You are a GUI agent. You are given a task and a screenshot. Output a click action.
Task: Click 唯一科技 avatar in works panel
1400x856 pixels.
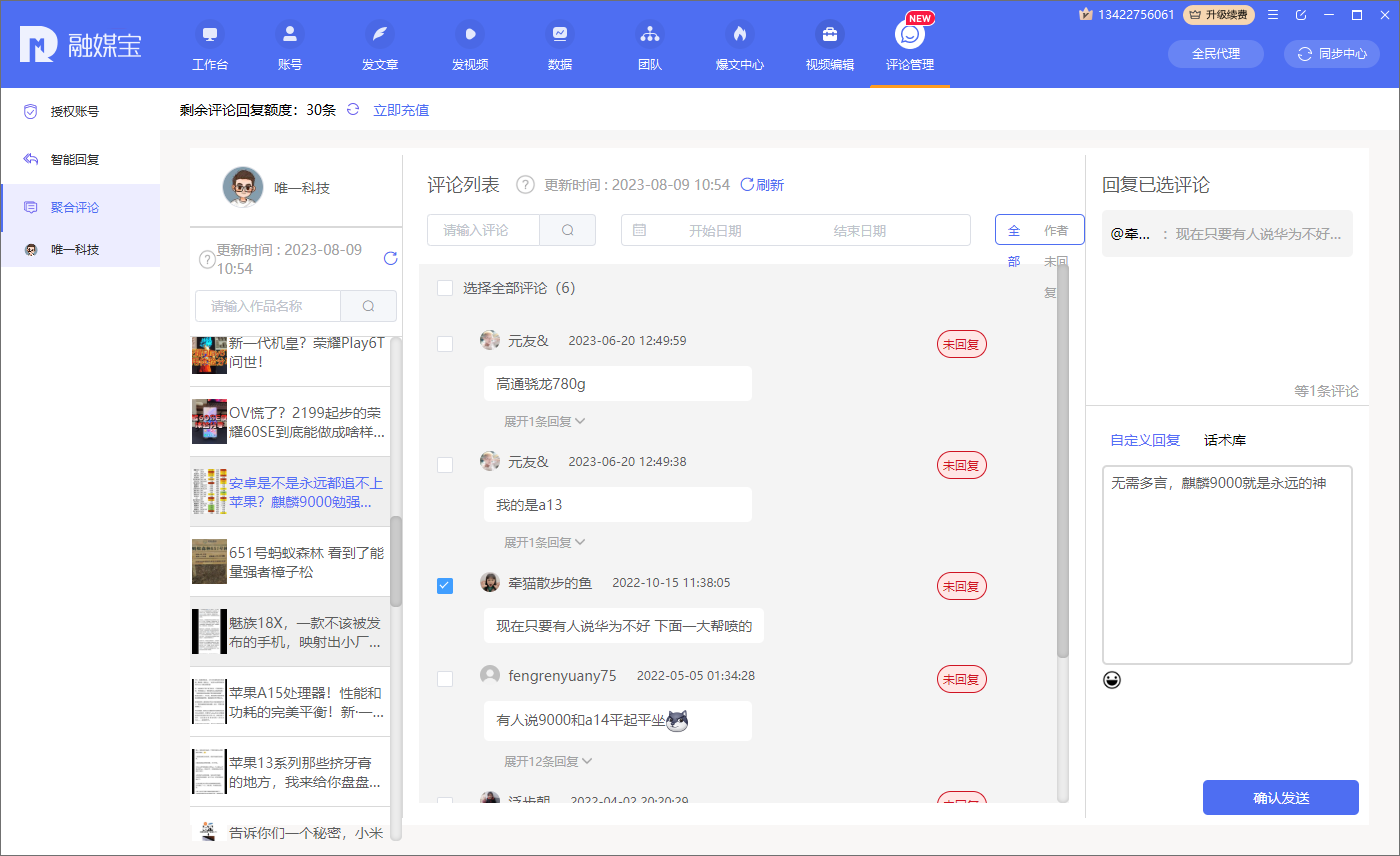[x=243, y=187]
